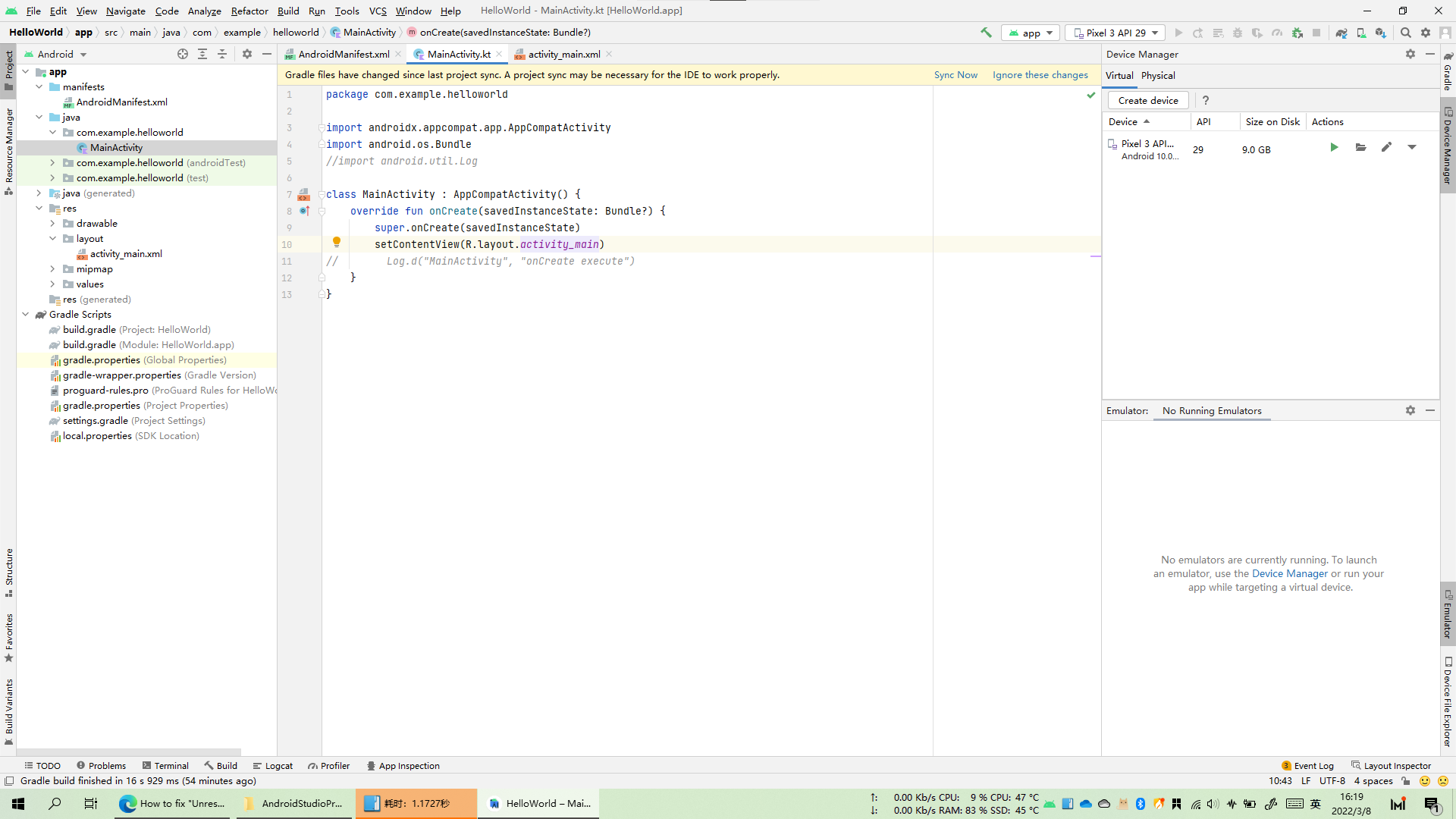Viewport: 1456px width, 819px height.
Task: Click Select Opened File target icon
Action: tap(183, 54)
